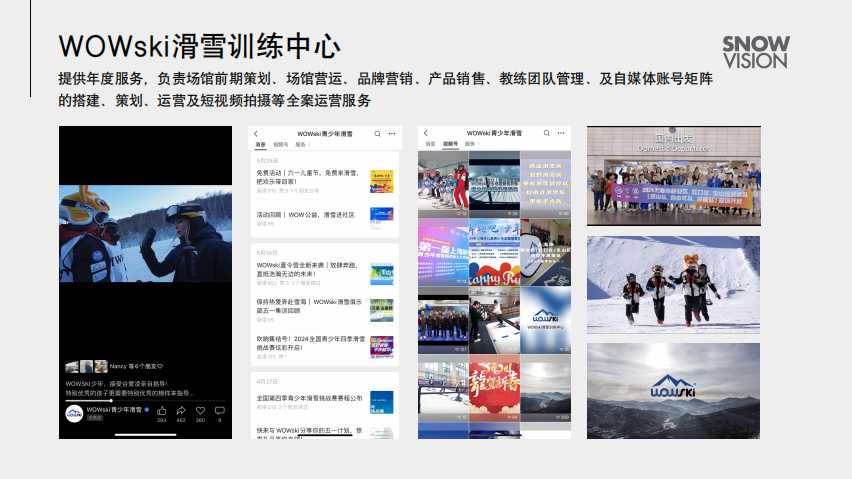Click back arrow in the article list screen
This screenshot has height=479, width=852.
click(x=256, y=133)
